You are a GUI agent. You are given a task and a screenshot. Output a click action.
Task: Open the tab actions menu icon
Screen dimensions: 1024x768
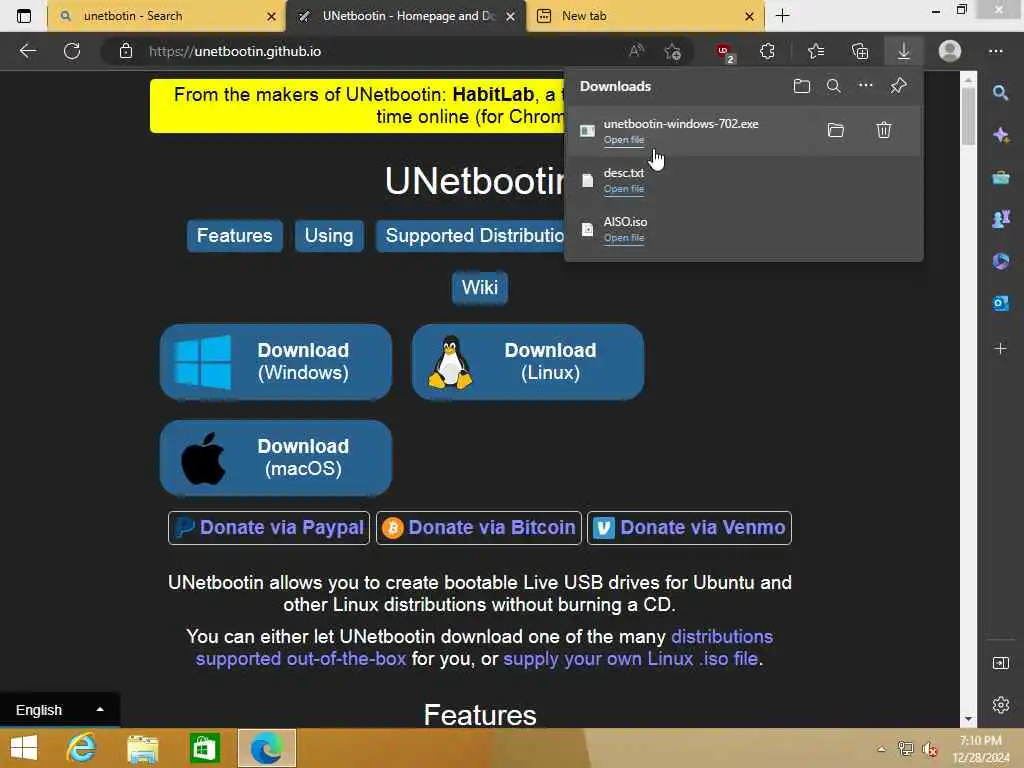tap(24, 16)
